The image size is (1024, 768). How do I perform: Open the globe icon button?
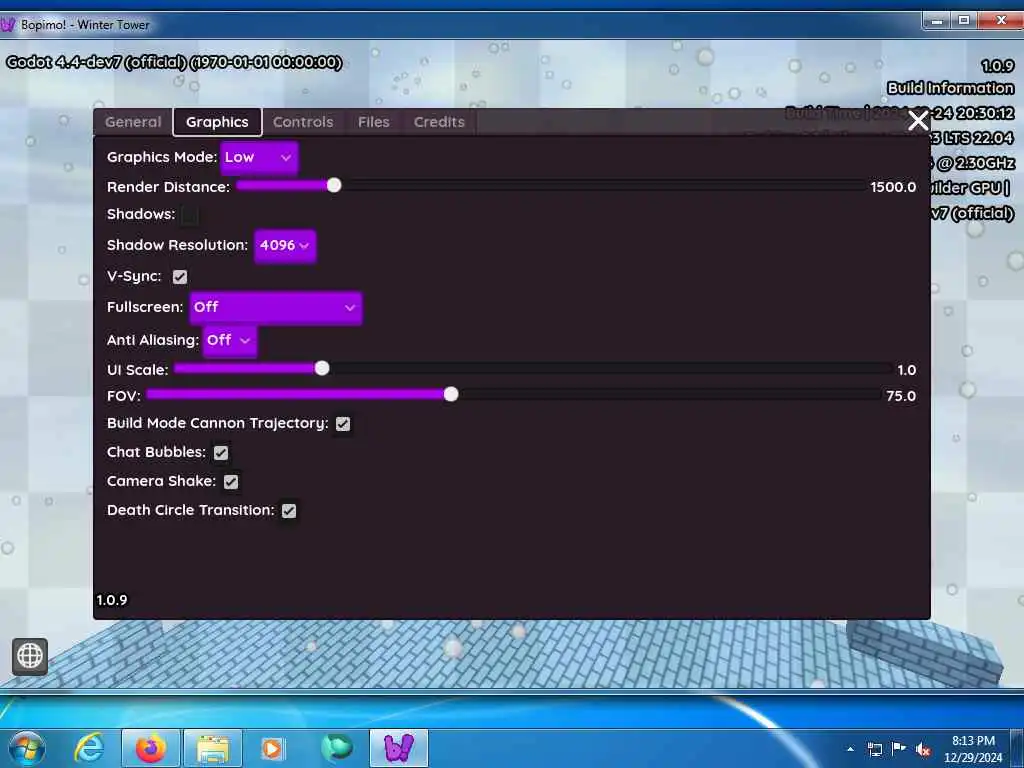pyautogui.click(x=30, y=656)
